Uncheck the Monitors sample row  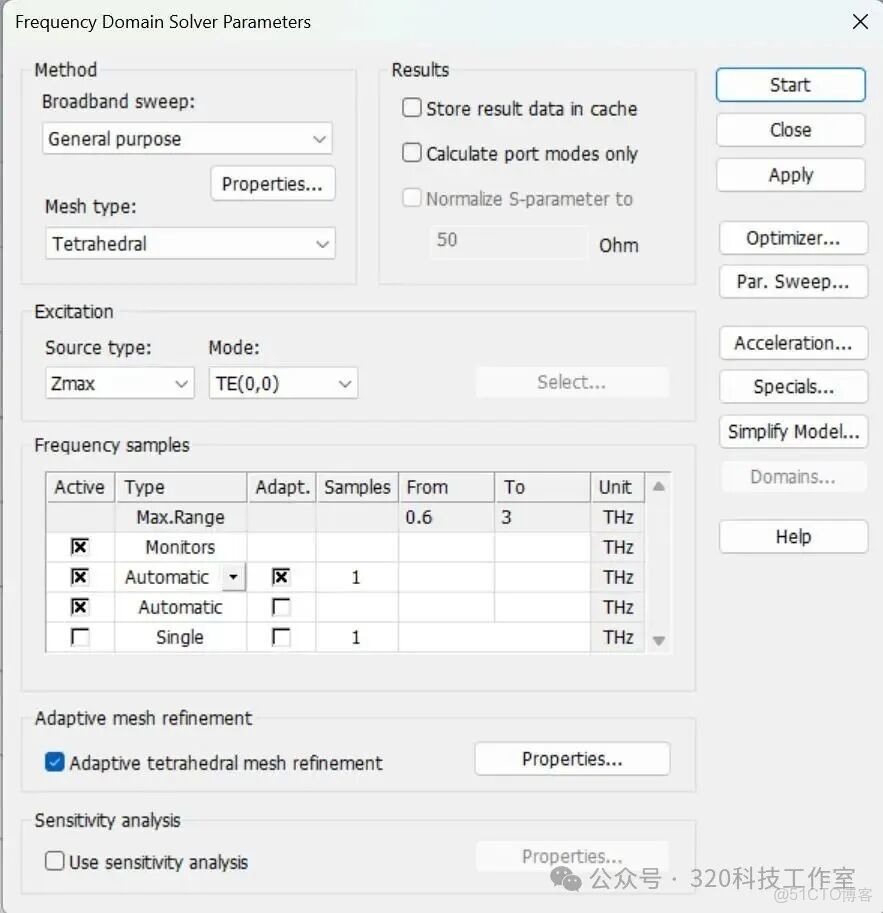tap(79, 547)
